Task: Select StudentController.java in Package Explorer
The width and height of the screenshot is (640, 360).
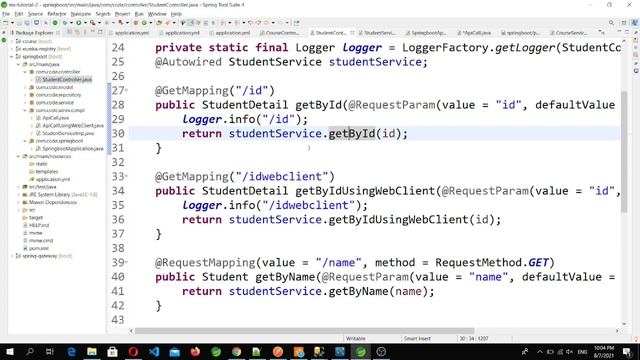Action: pyautogui.click(x=67, y=80)
